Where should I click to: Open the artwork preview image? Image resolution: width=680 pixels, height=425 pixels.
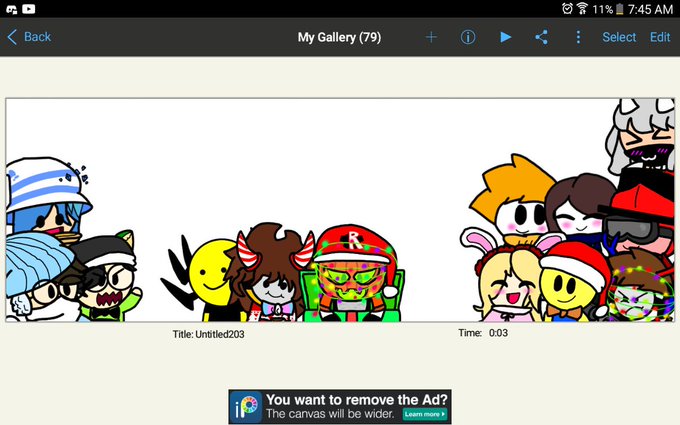340,210
